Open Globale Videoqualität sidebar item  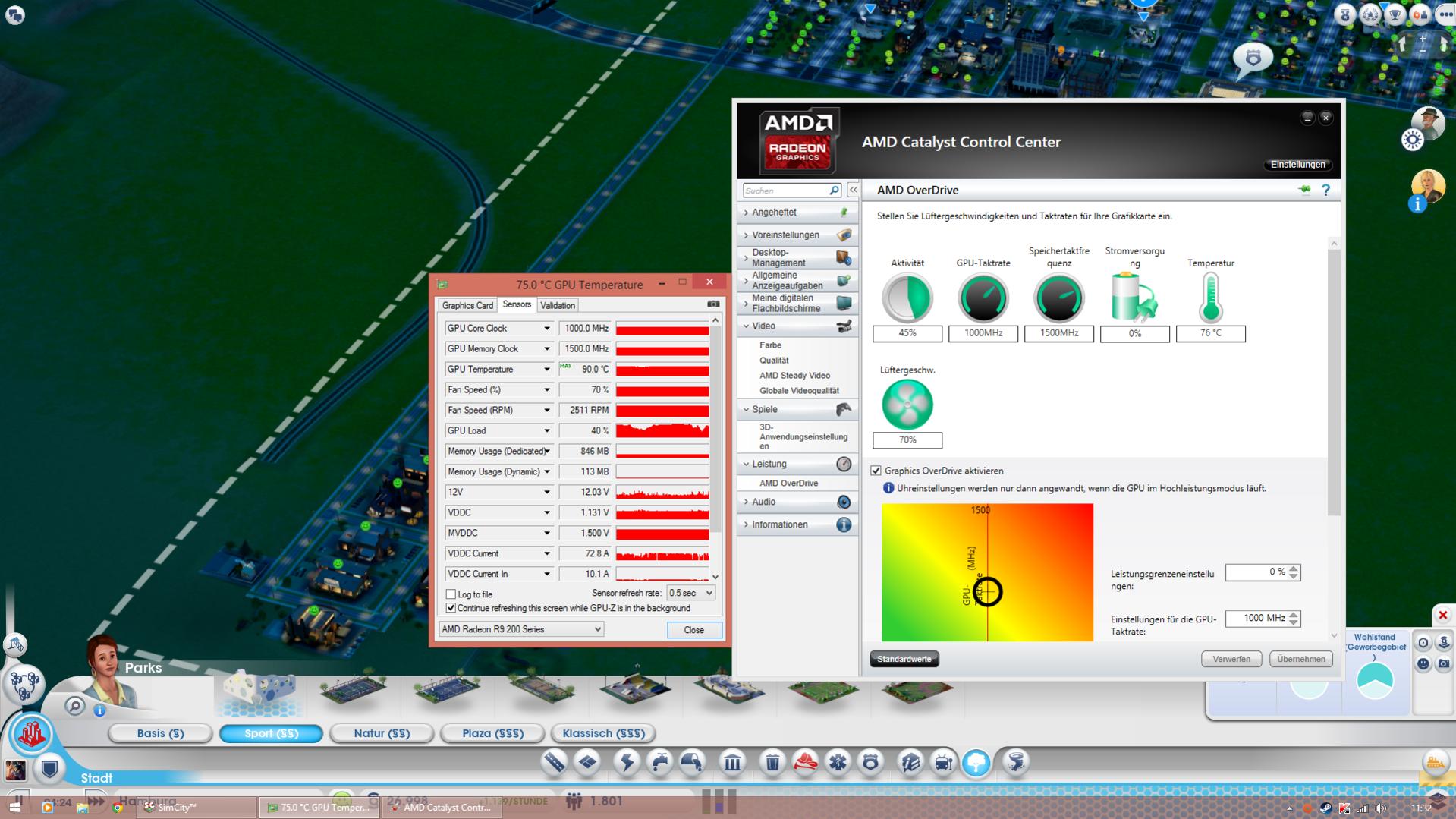click(799, 391)
